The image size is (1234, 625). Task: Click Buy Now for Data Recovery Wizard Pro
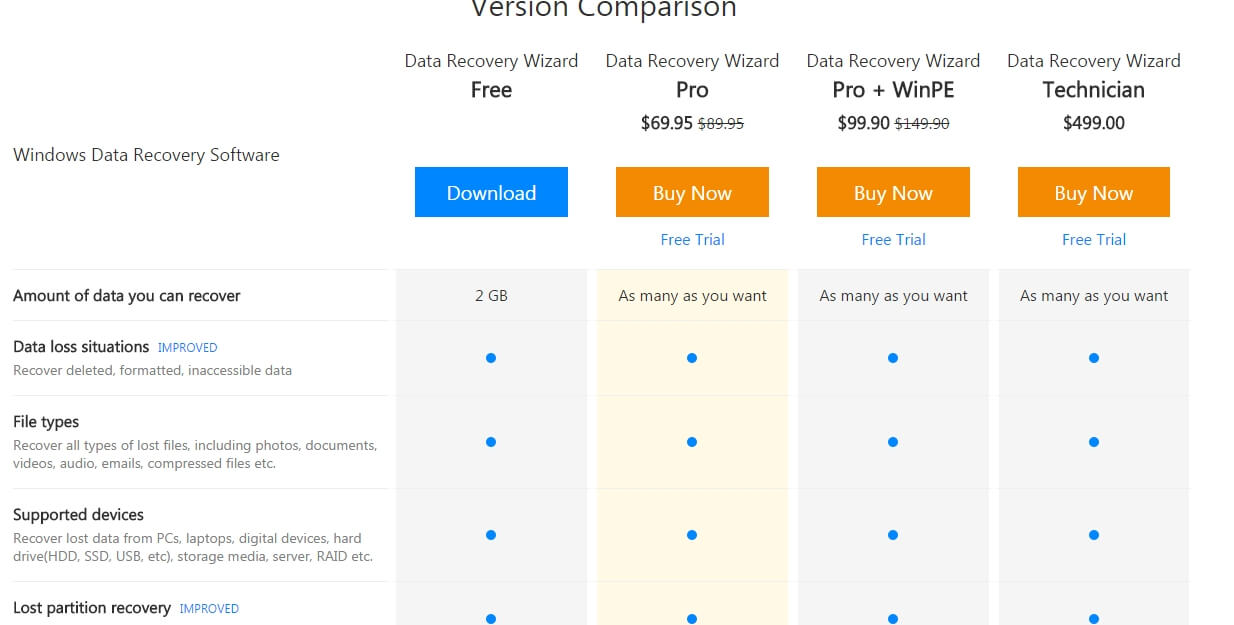click(692, 192)
